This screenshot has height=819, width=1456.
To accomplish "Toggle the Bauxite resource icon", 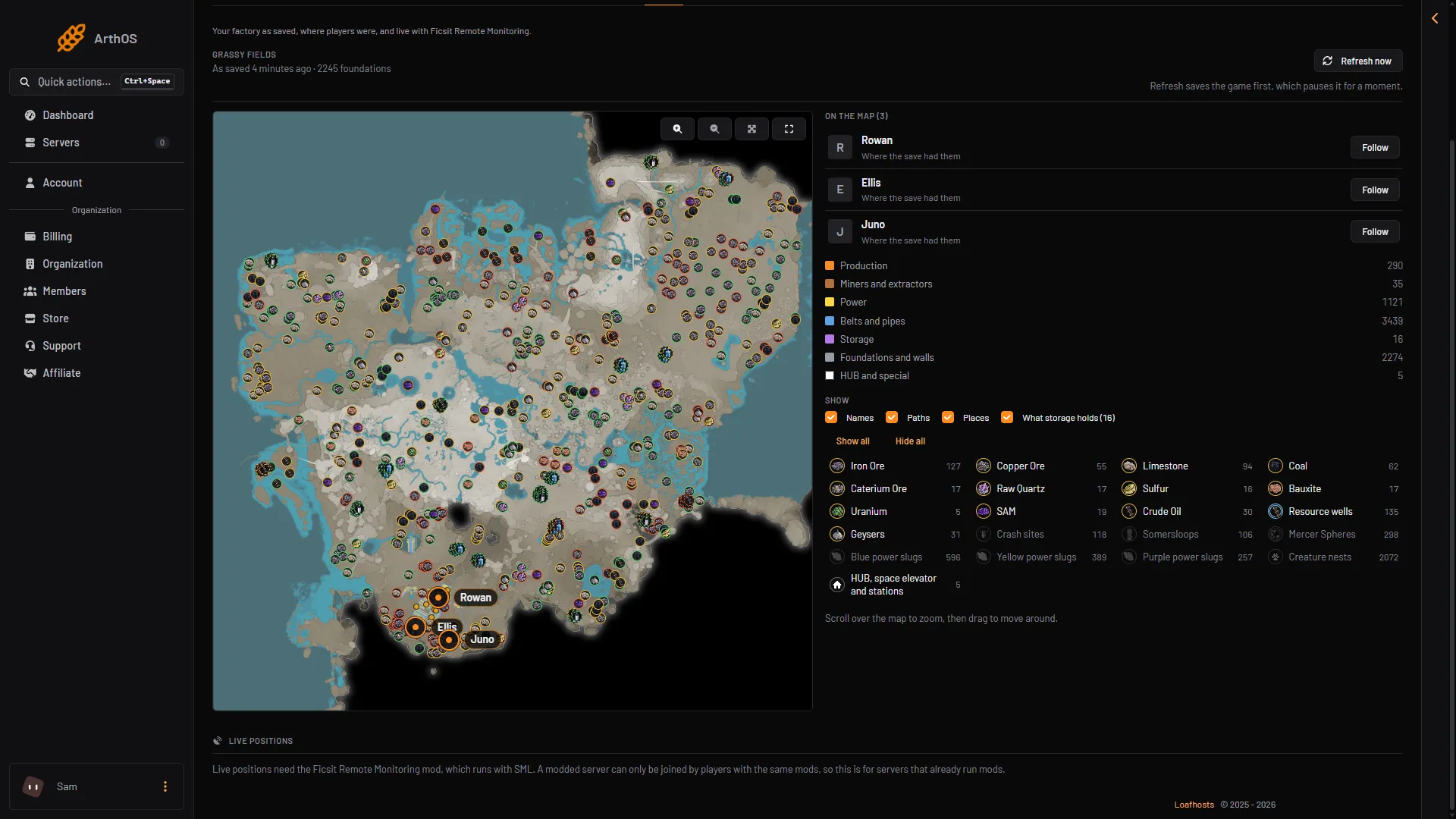I will tap(1276, 489).
